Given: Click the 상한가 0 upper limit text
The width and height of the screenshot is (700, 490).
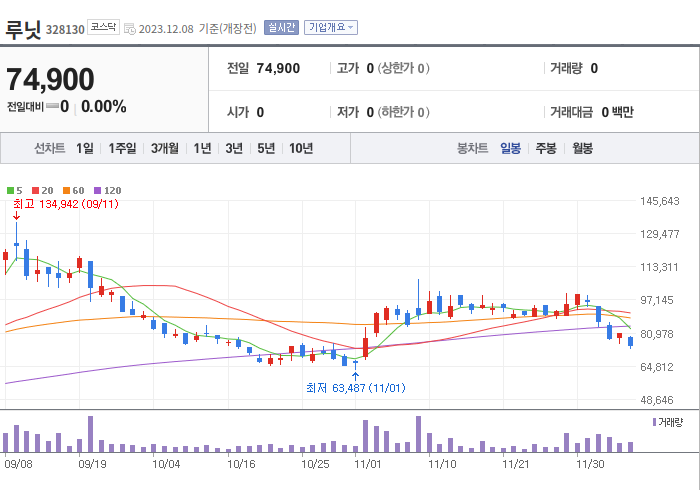Looking at the screenshot, I should pos(404,68).
